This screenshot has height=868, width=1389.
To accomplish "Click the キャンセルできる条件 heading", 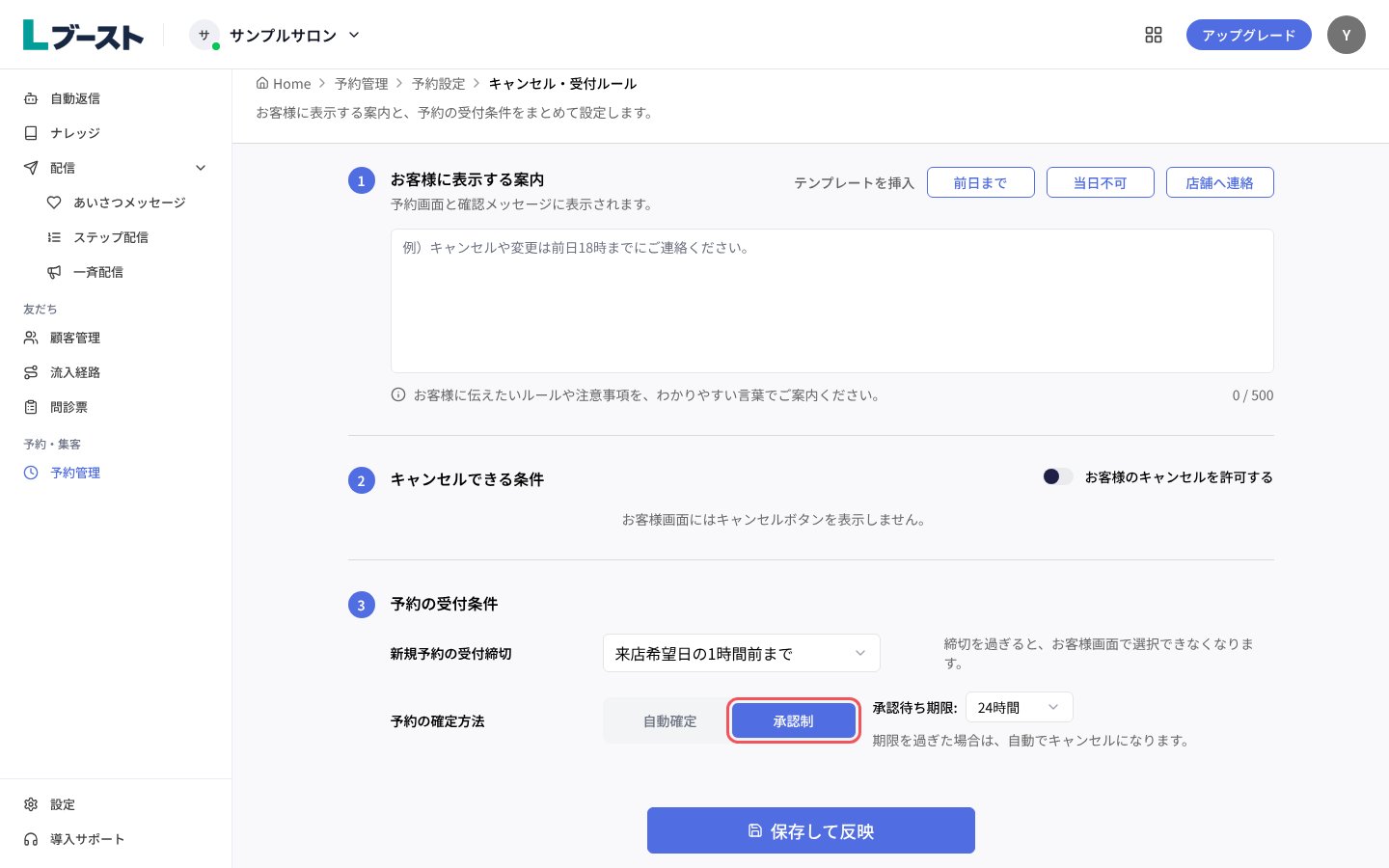I will [467, 479].
